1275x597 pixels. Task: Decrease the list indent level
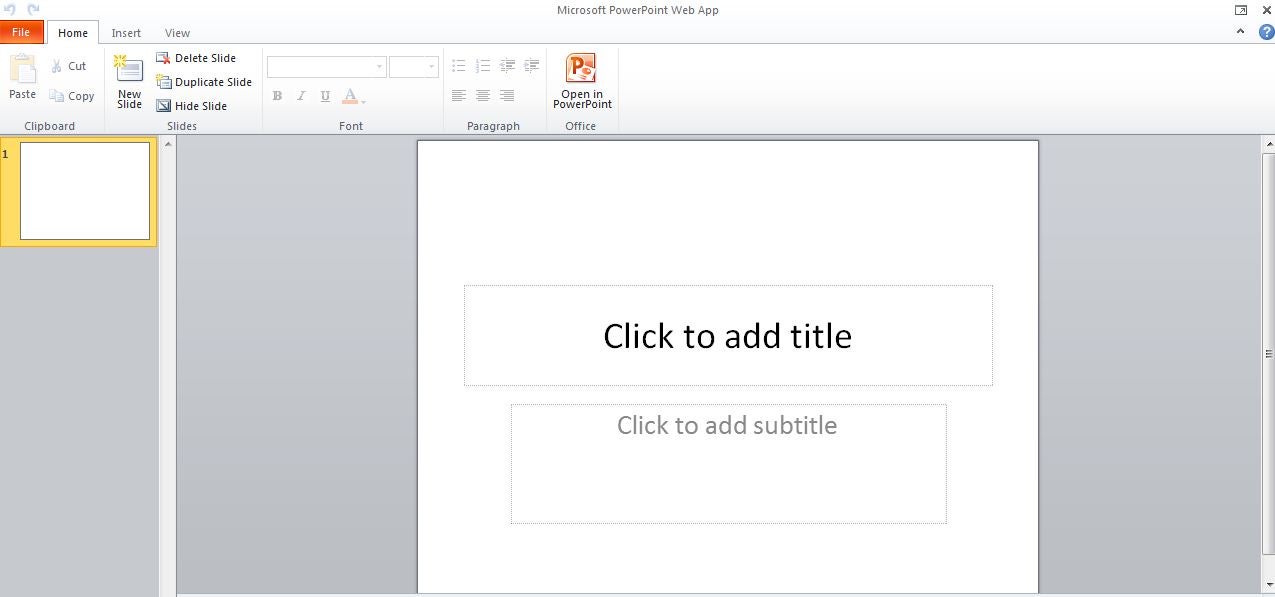(x=508, y=66)
